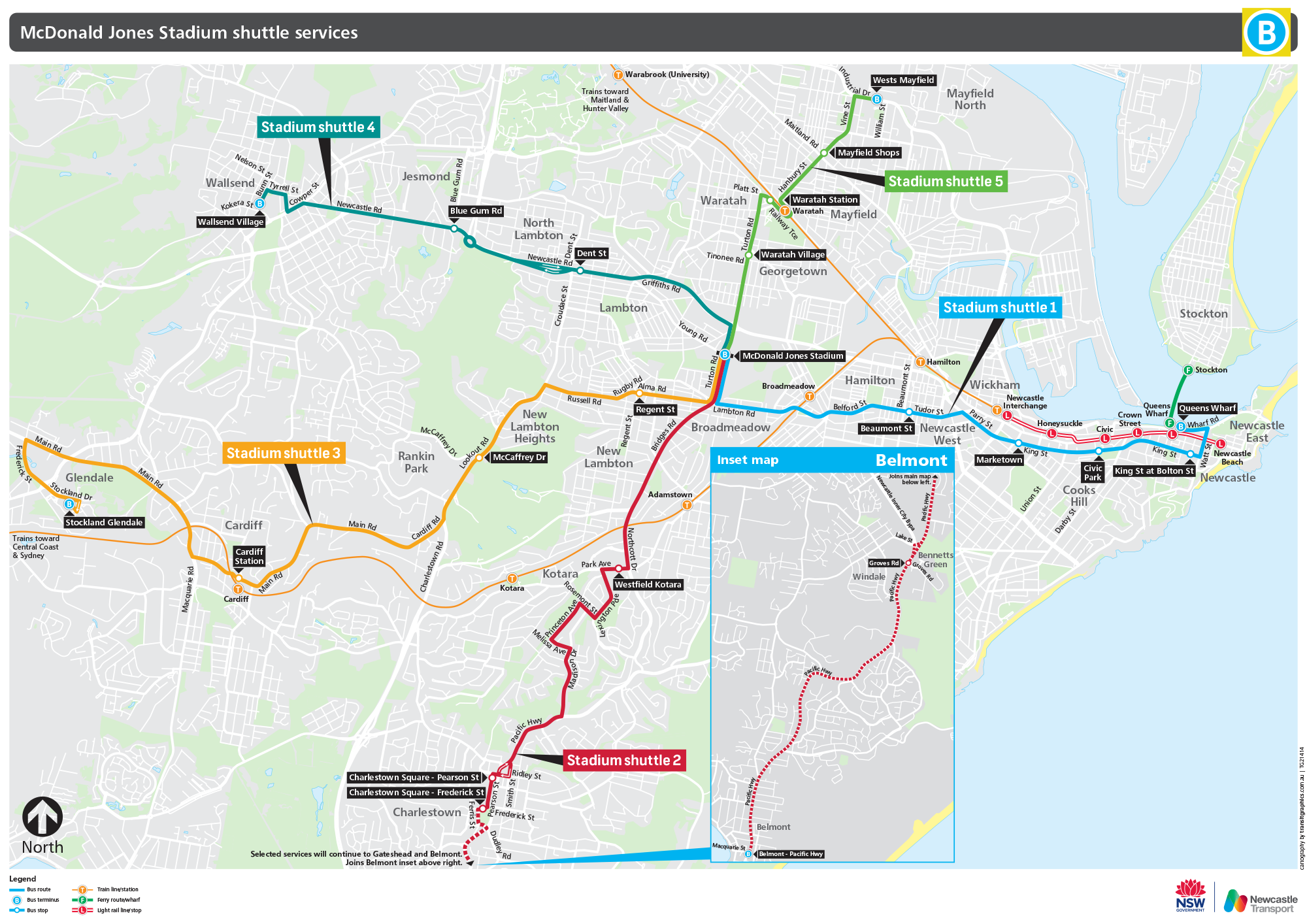Click the Hamilton train station icon
The image size is (1307, 924).
pos(920,362)
